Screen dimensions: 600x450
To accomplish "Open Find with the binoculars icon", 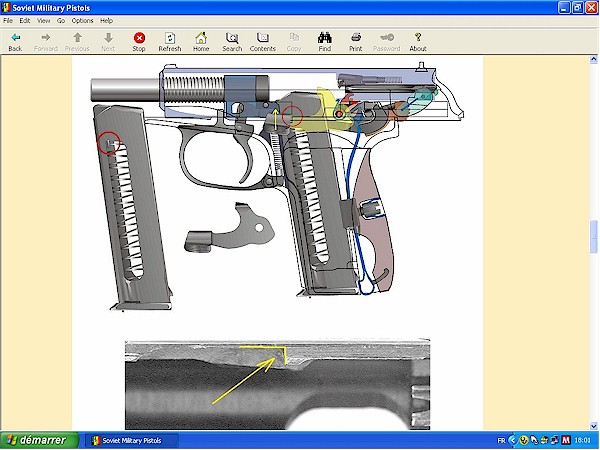I will tap(324, 38).
